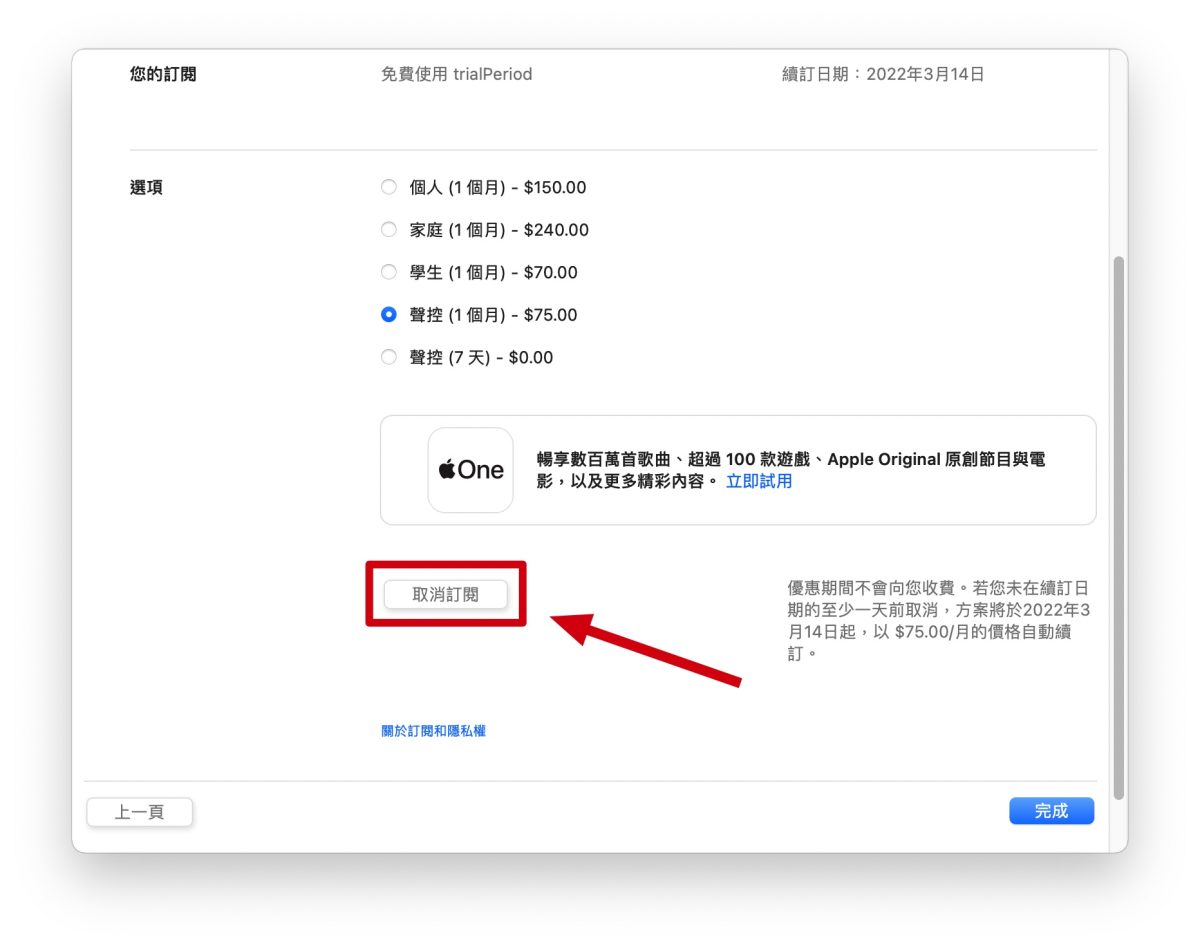The height and width of the screenshot is (948, 1200).
Task: Click the 優惠期間不會向您收費 notice text
Action: pyautogui.click(x=939, y=620)
